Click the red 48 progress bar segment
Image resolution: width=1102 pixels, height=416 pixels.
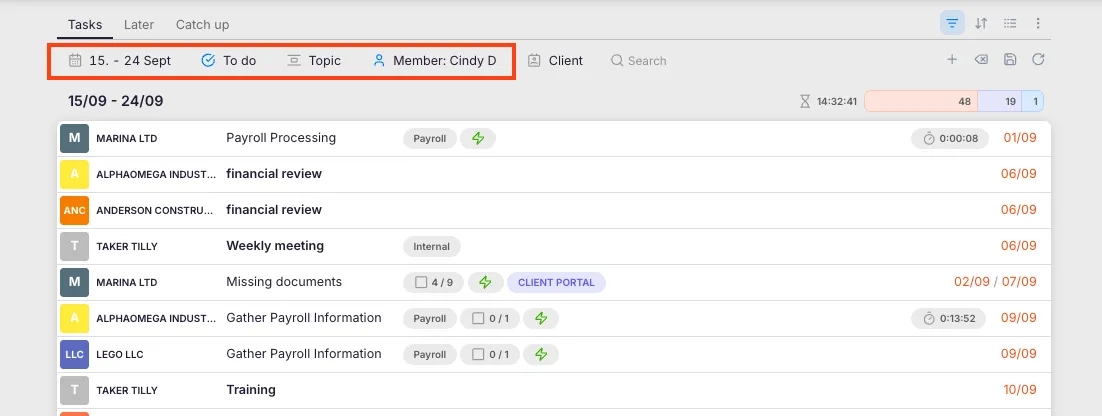920,101
